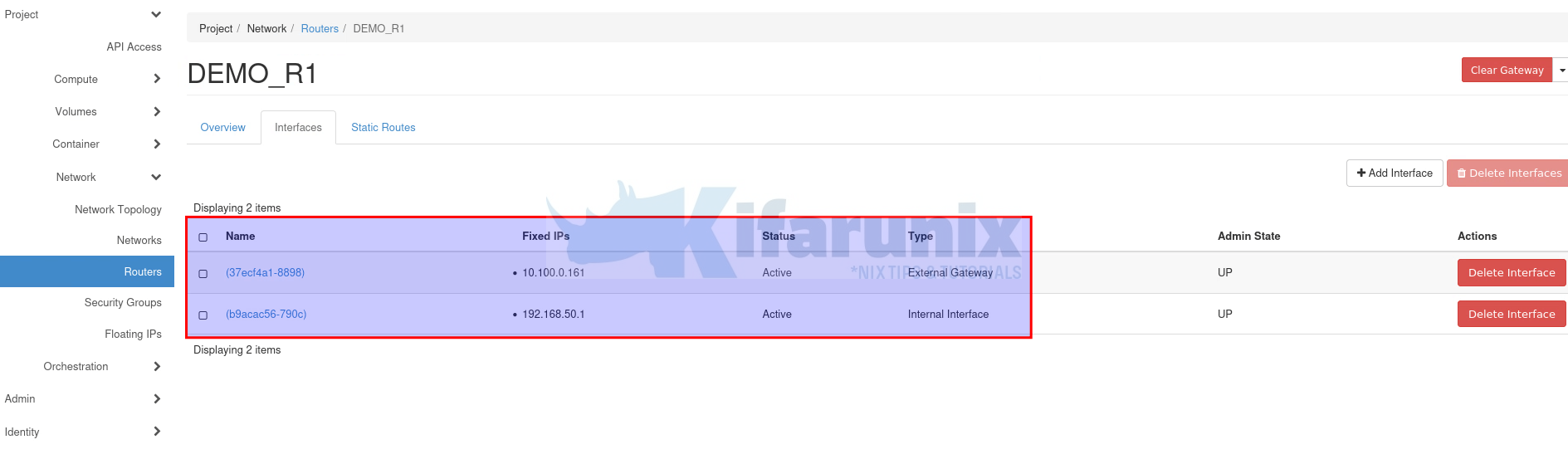1568x459 pixels.
Task: Select the 192.168.50.1 IP cell
Action: (x=553, y=314)
